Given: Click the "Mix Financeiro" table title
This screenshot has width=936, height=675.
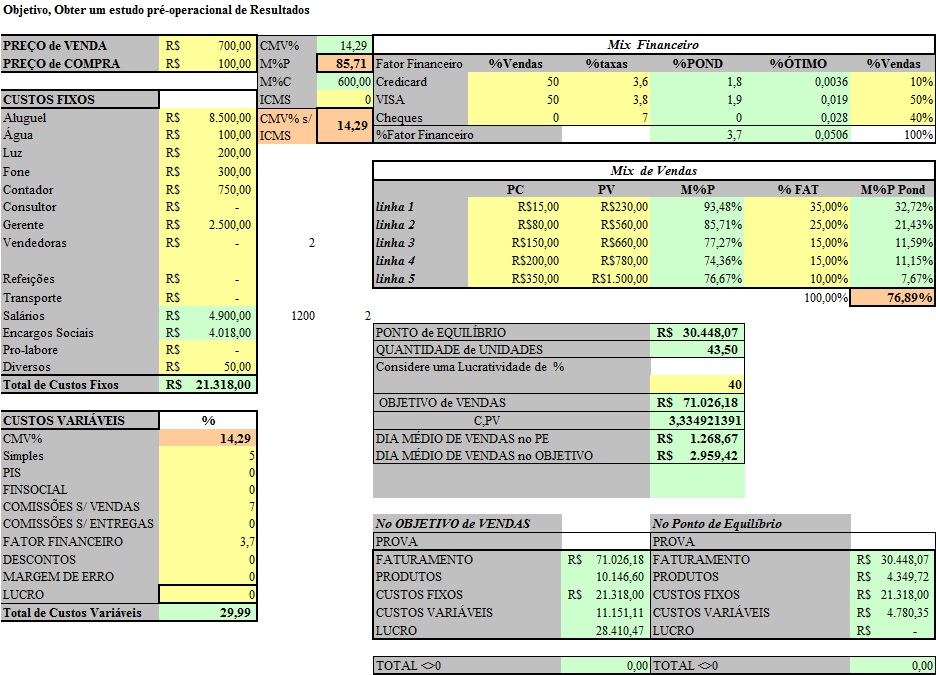Looking at the screenshot, I should (653, 45).
